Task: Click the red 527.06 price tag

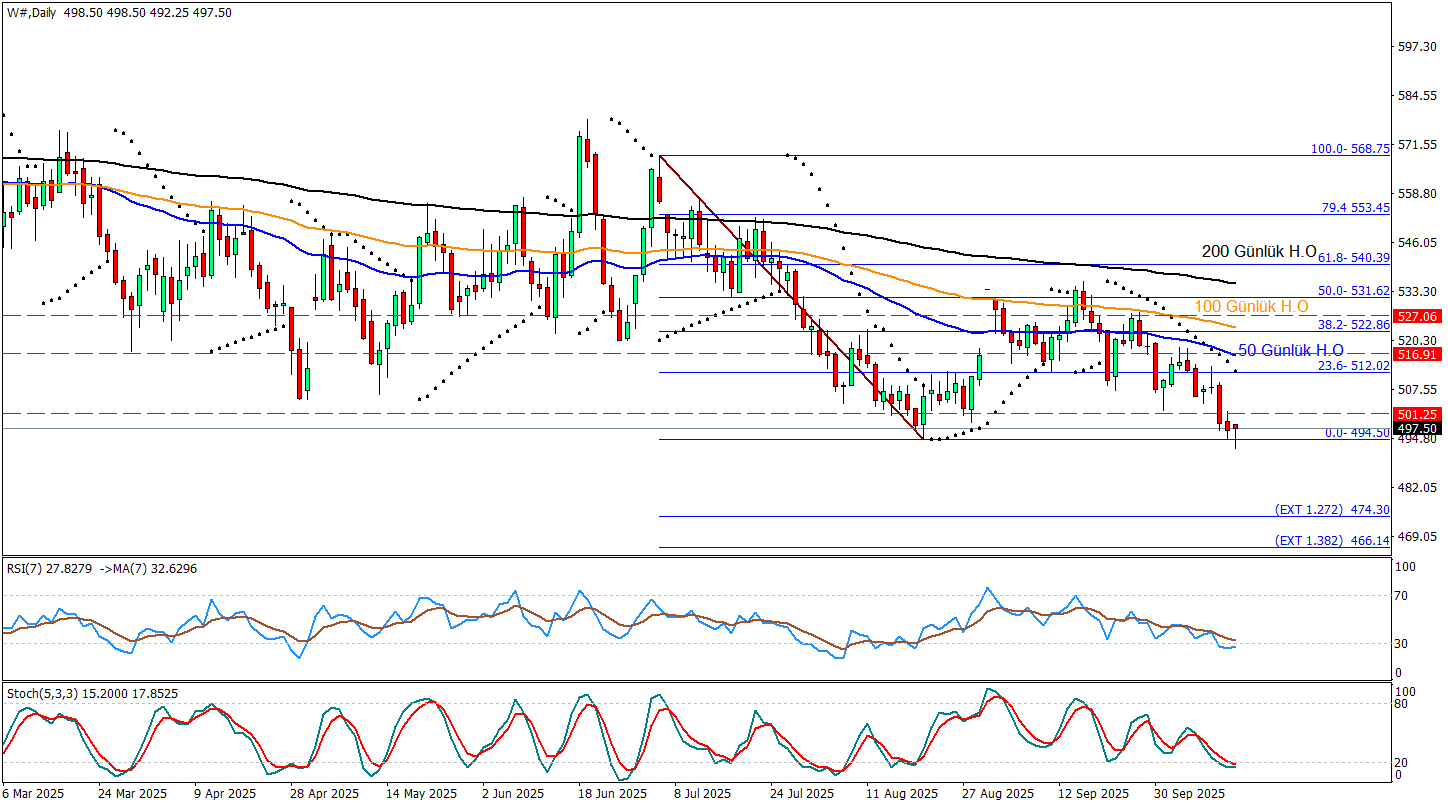Action: tap(1418, 316)
